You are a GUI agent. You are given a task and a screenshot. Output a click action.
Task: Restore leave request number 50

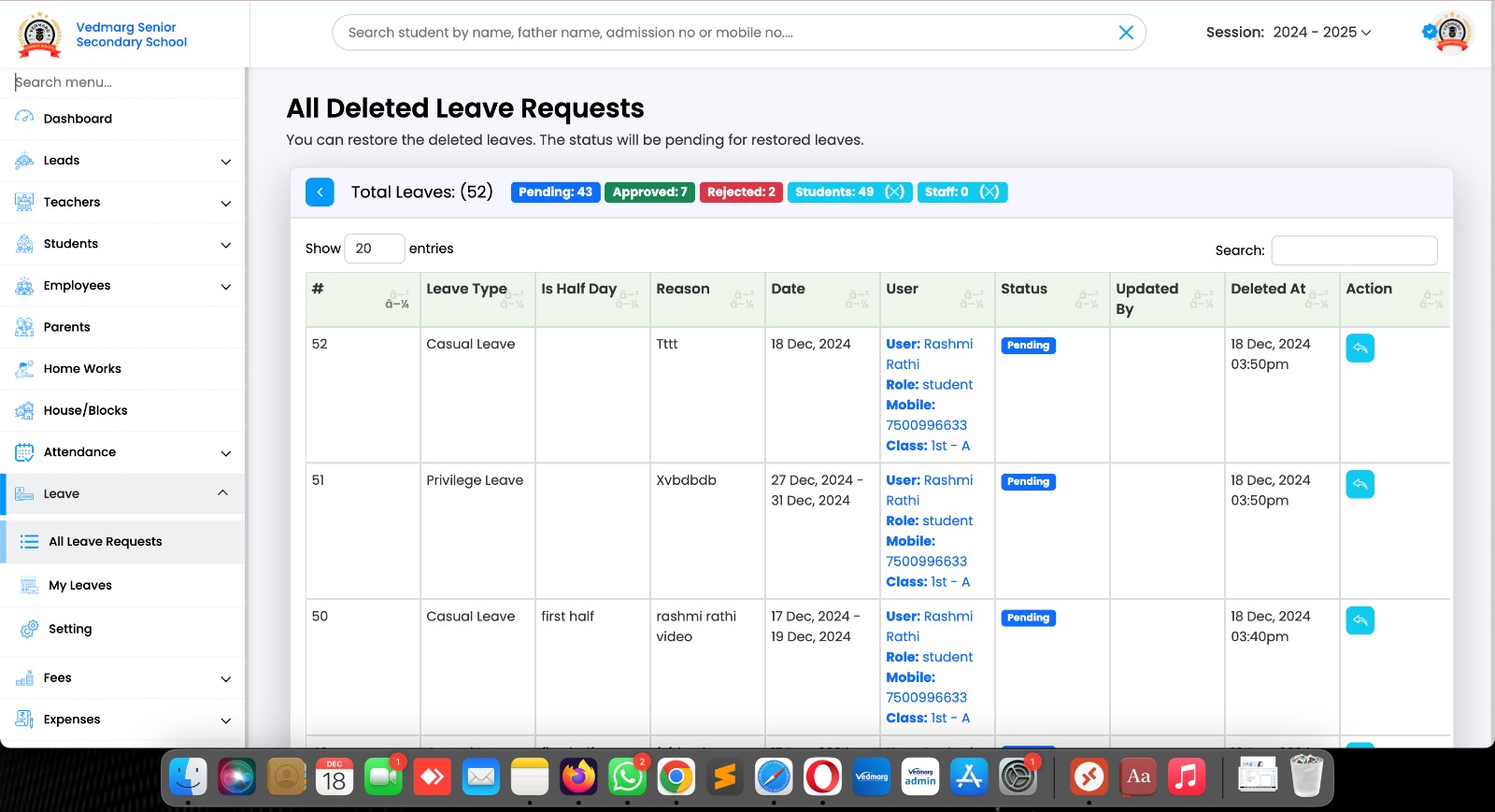(x=1360, y=620)
